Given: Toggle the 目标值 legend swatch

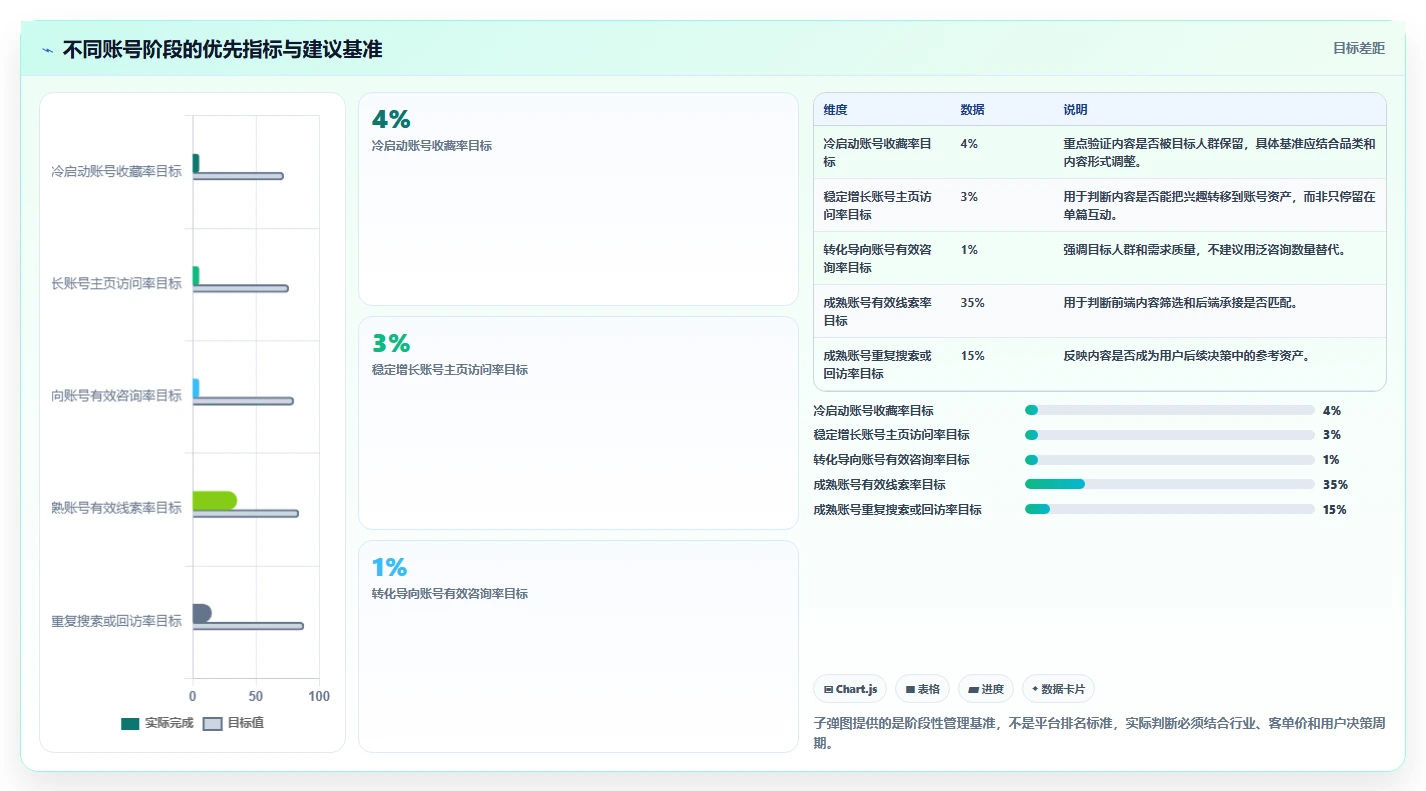Looking at the screenshot, I should [x=212, y=723].
